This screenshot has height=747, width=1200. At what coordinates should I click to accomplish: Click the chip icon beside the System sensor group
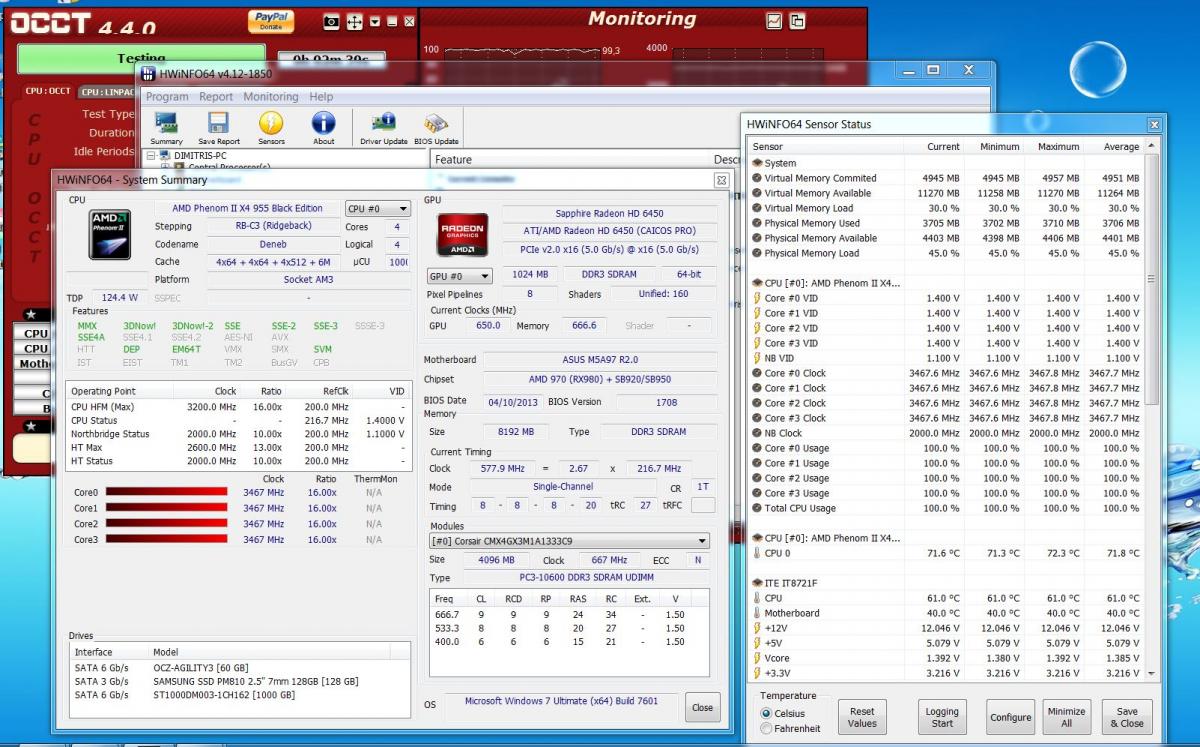(x=757, y=163)
